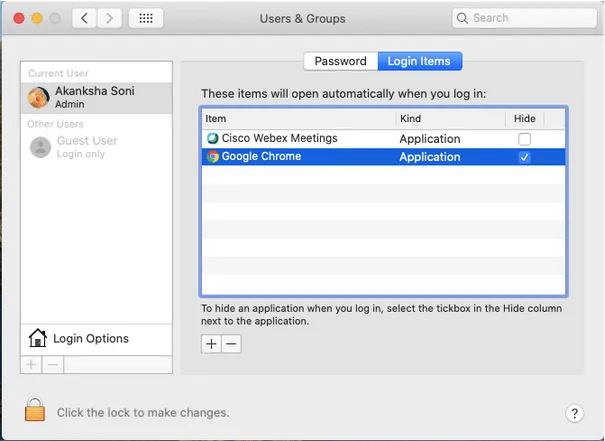Select the Login Items tab
This screenshot has height=441, width=605.
(x=419, y=61)
